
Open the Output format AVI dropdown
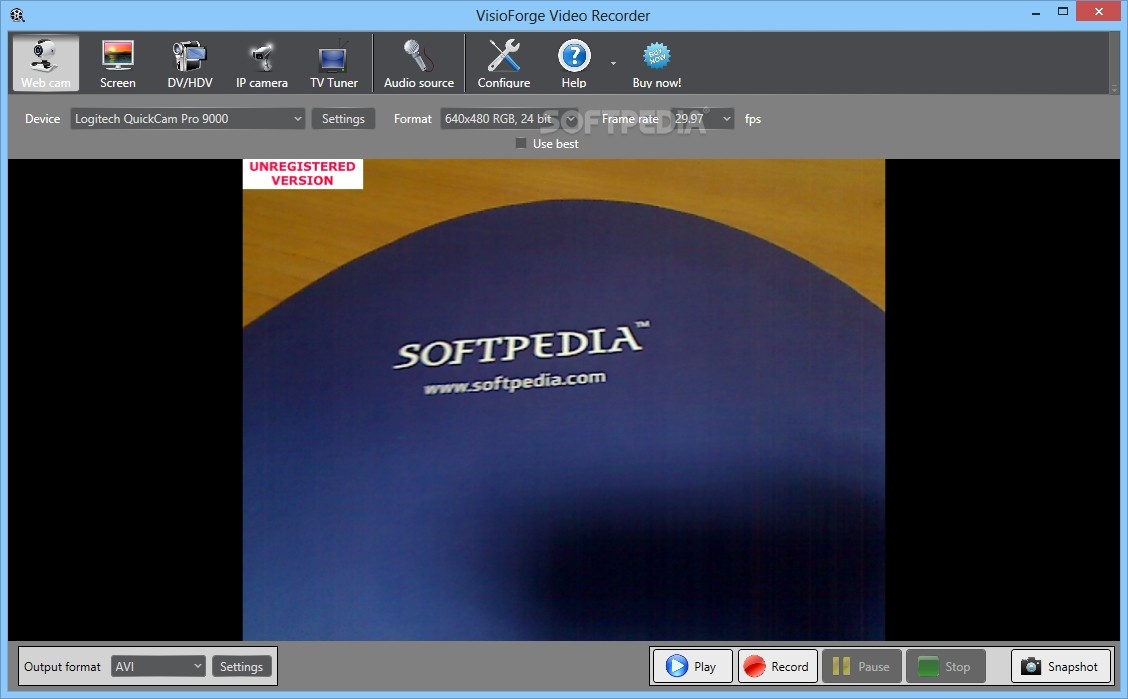coord(158,667)
